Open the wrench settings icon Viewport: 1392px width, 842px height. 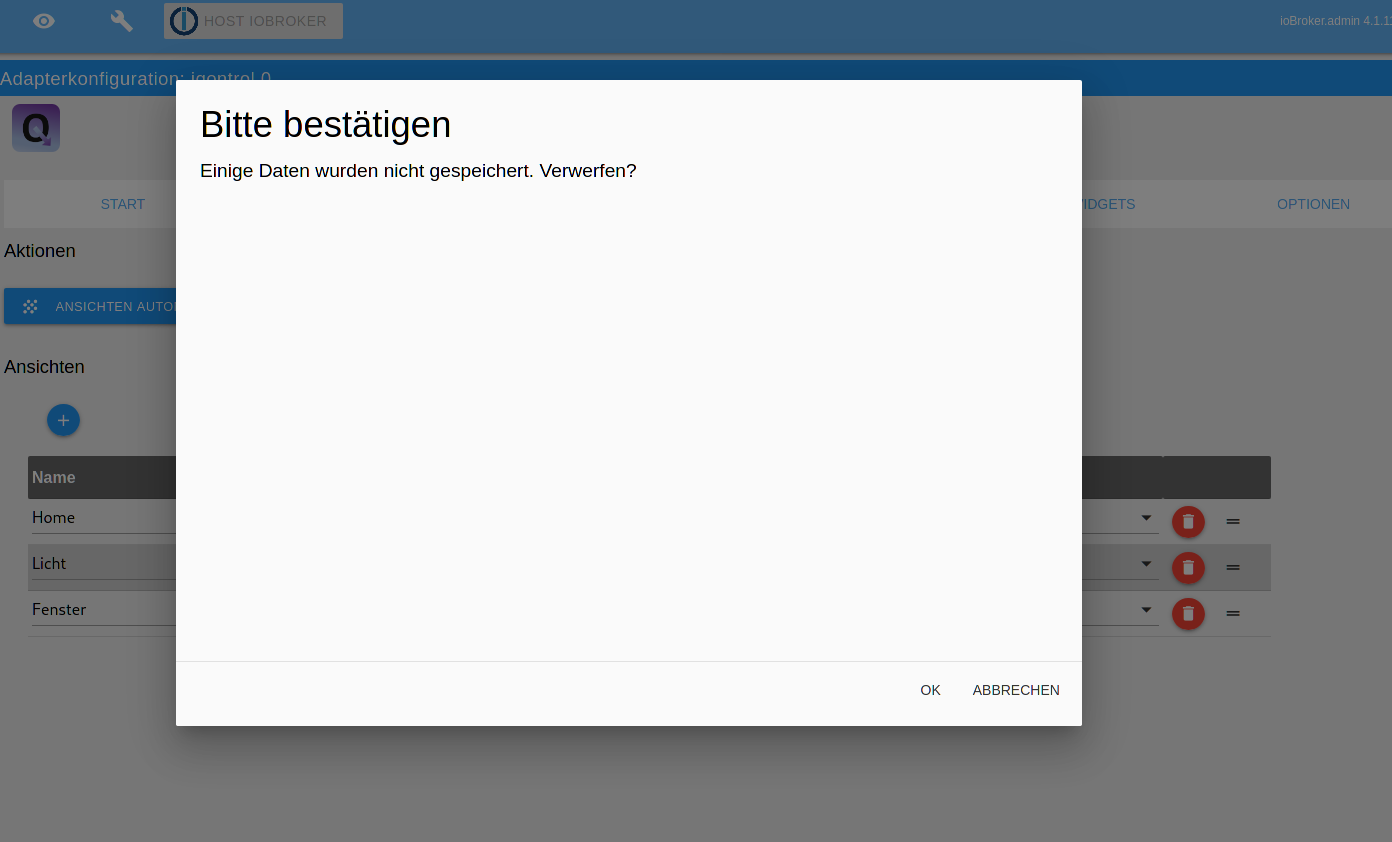pos(121,21)
